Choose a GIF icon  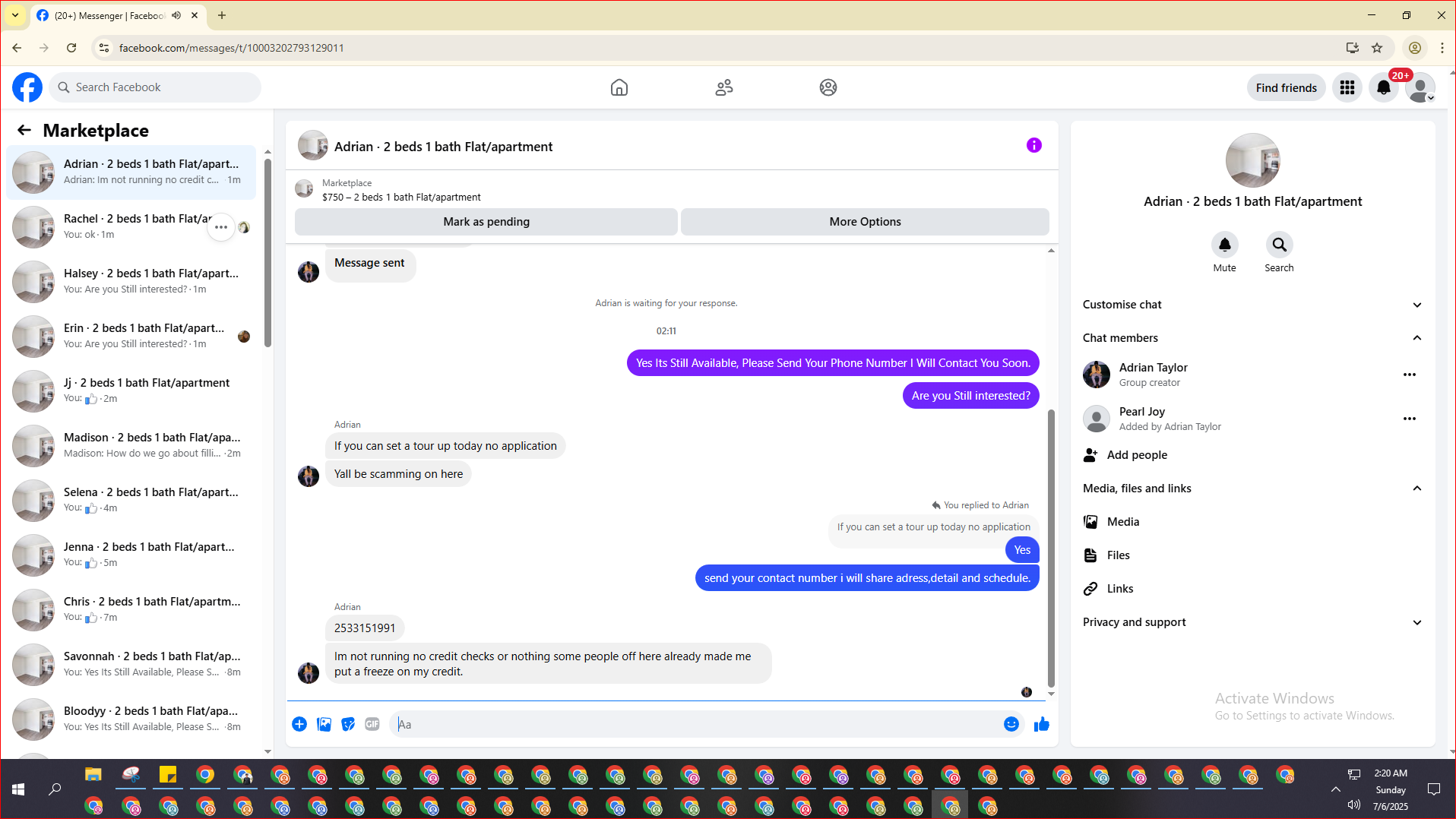(x=372, y=724)
